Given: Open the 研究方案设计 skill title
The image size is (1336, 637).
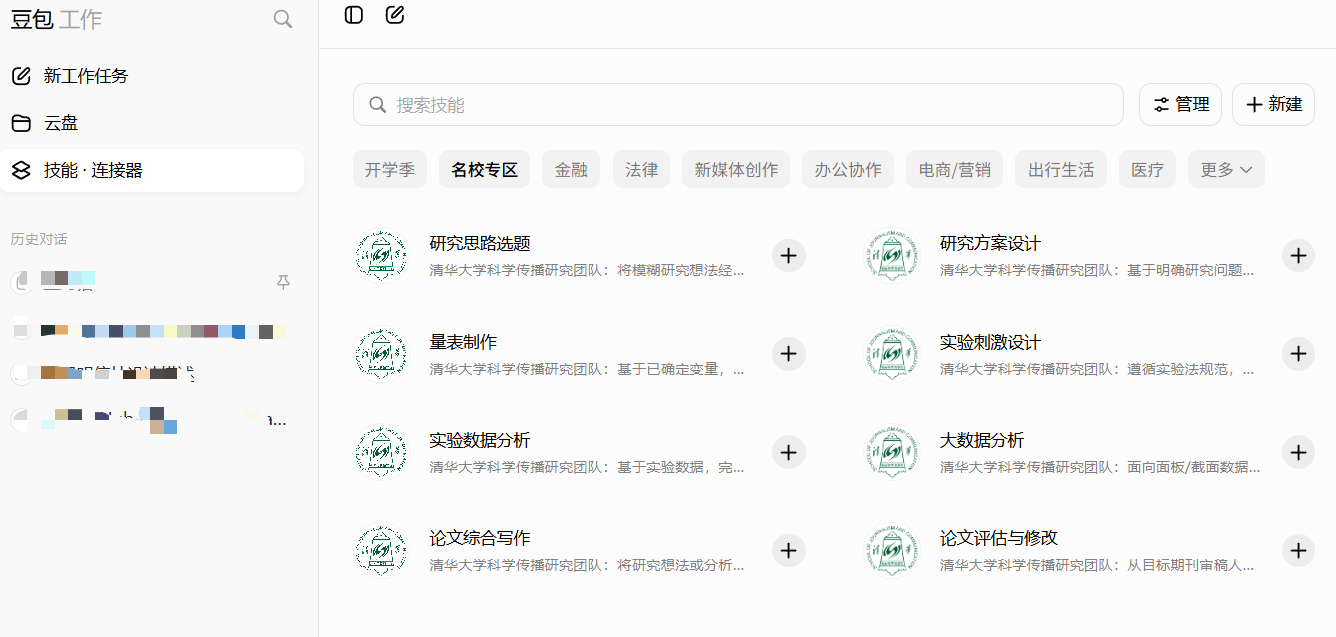Looking at the screenshot, I should click(x=990, y=244).
